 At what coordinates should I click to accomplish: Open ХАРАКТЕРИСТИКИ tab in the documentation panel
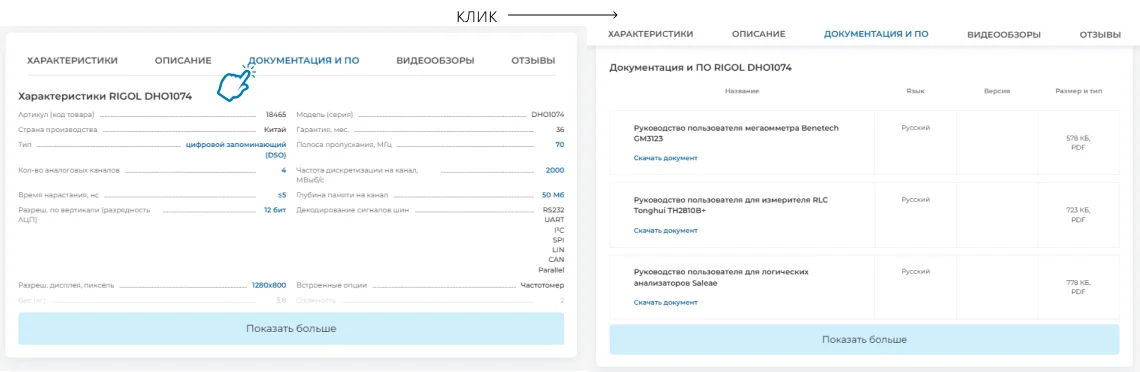650,34
